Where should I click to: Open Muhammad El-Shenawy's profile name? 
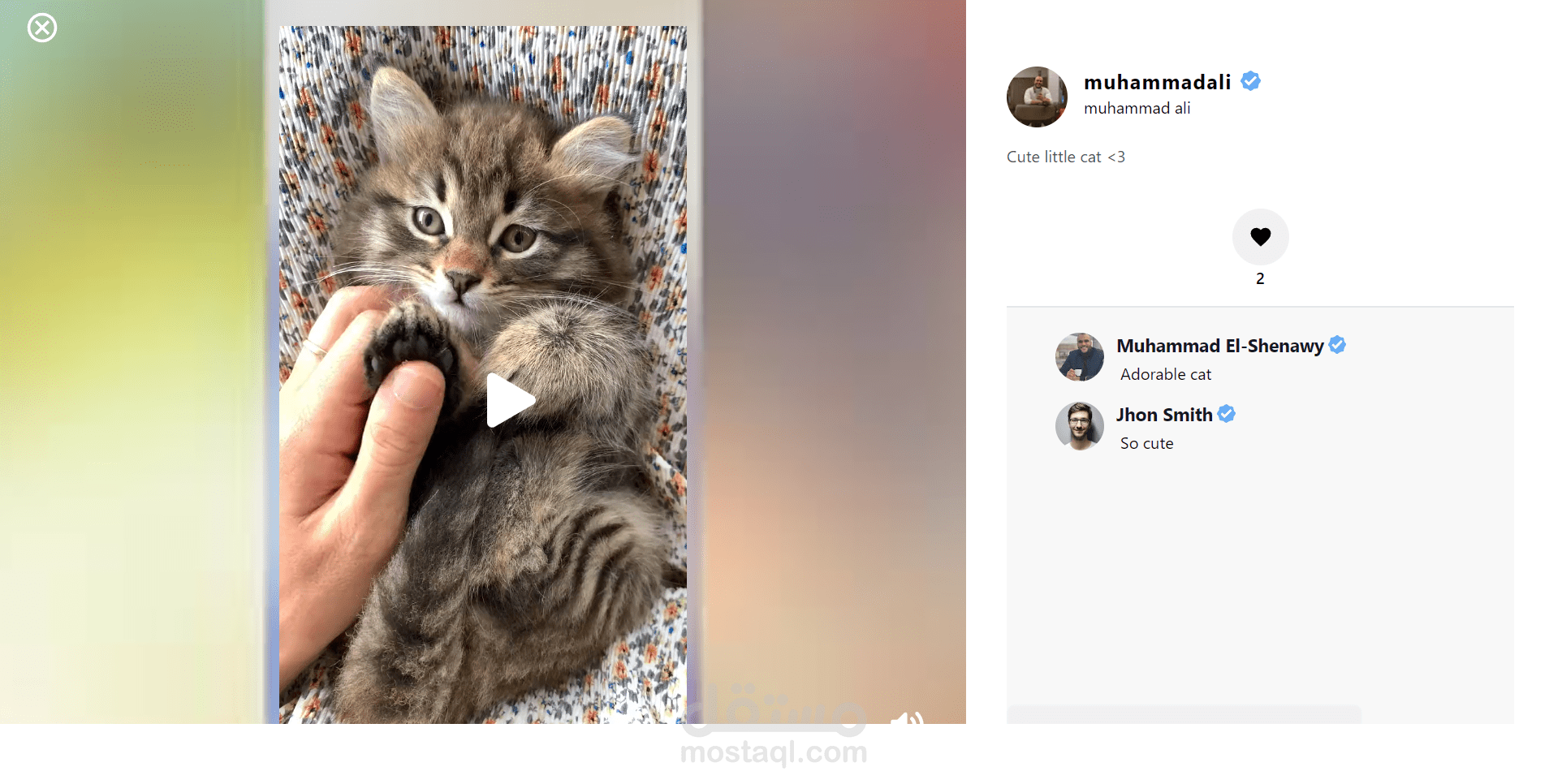(1219, 346)
